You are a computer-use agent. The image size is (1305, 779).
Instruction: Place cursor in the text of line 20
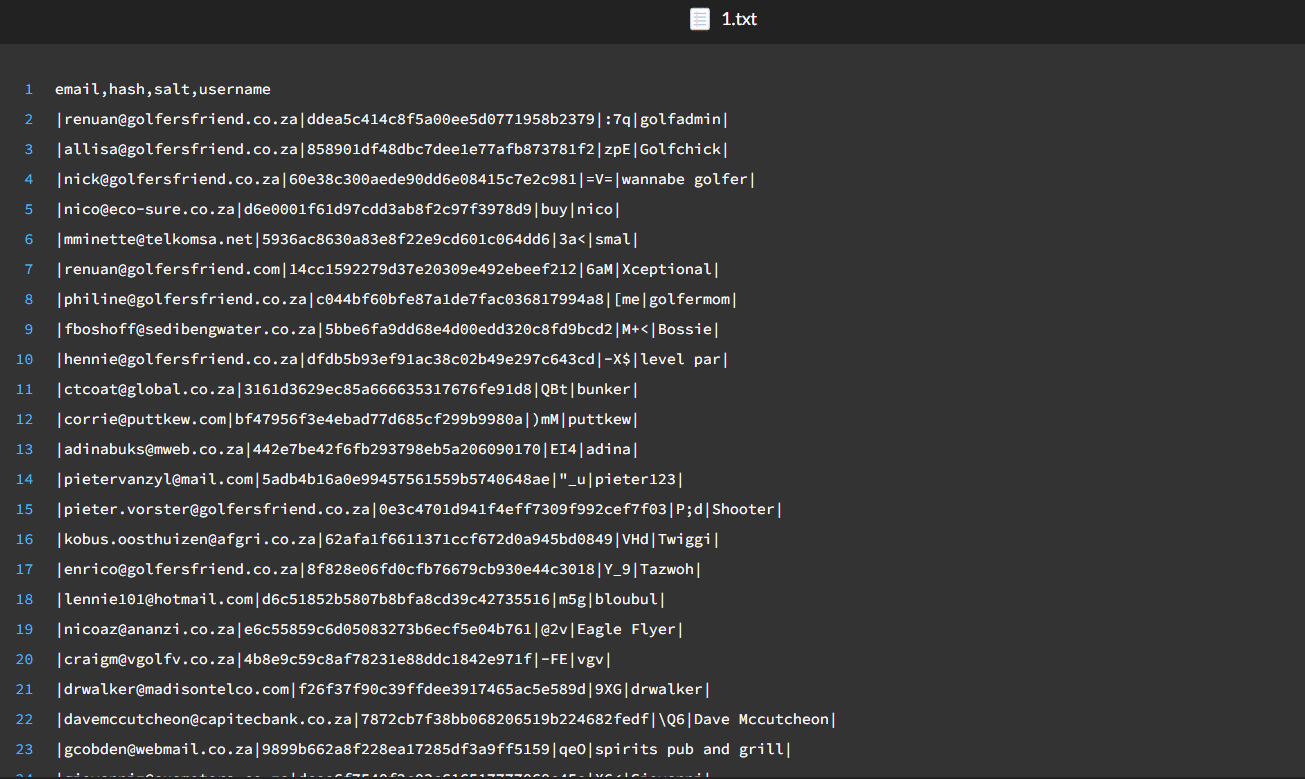[x=332, y=659]
